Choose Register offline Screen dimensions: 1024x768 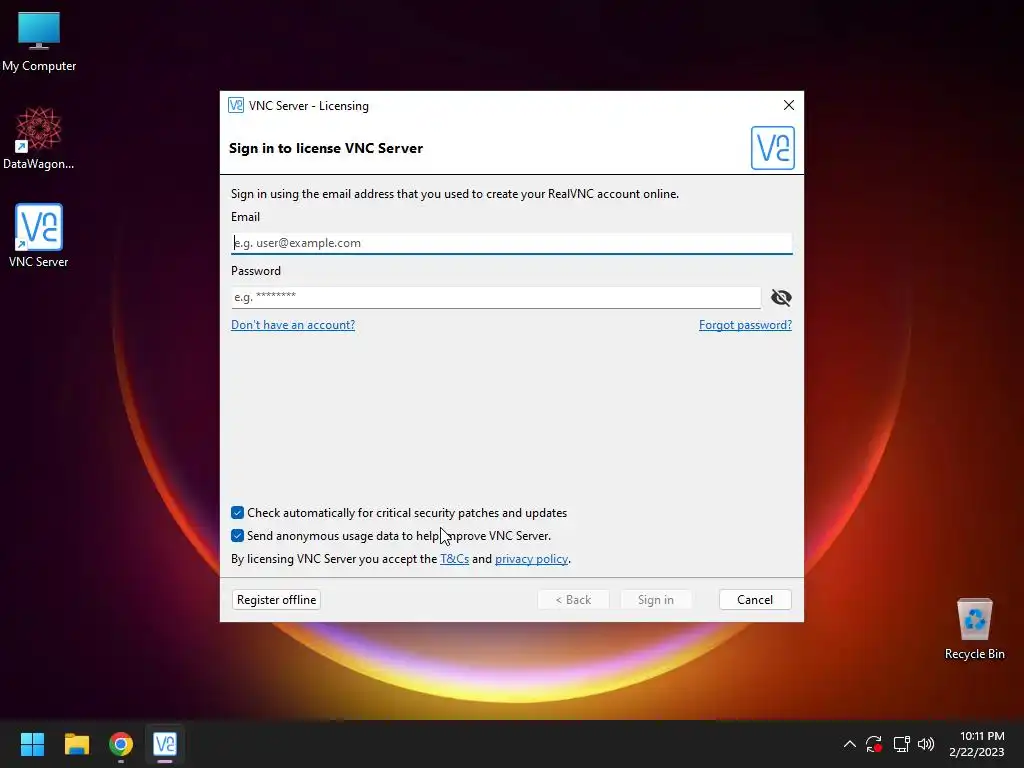tap(276, 600)
